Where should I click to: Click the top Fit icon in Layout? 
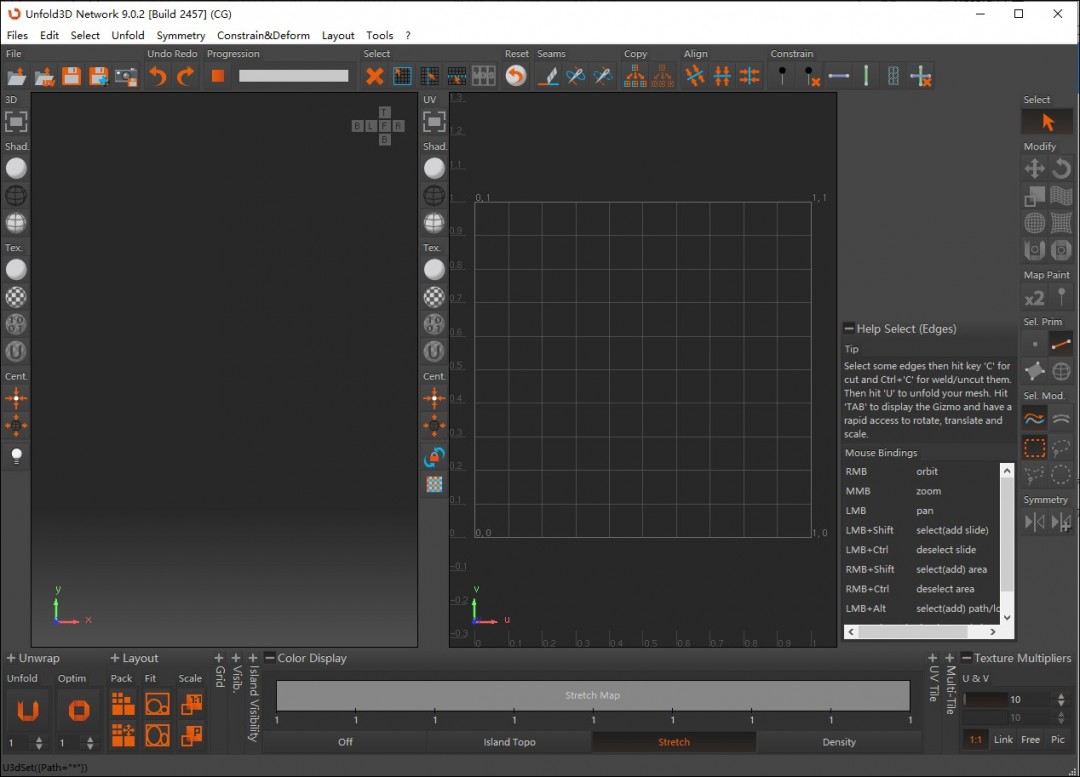(x=158, y=705)
